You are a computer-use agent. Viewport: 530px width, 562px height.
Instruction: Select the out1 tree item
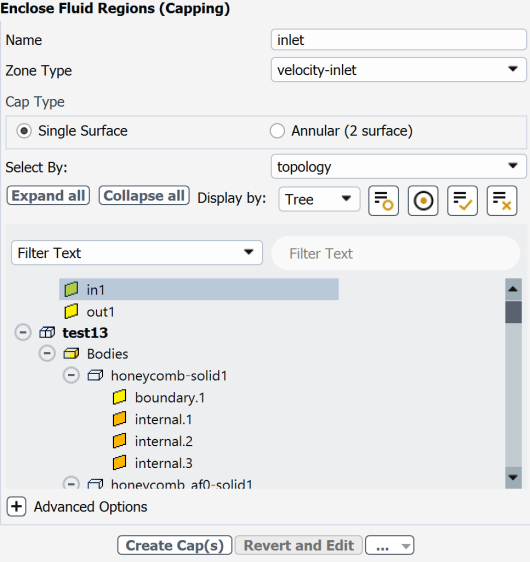[100, 312]
